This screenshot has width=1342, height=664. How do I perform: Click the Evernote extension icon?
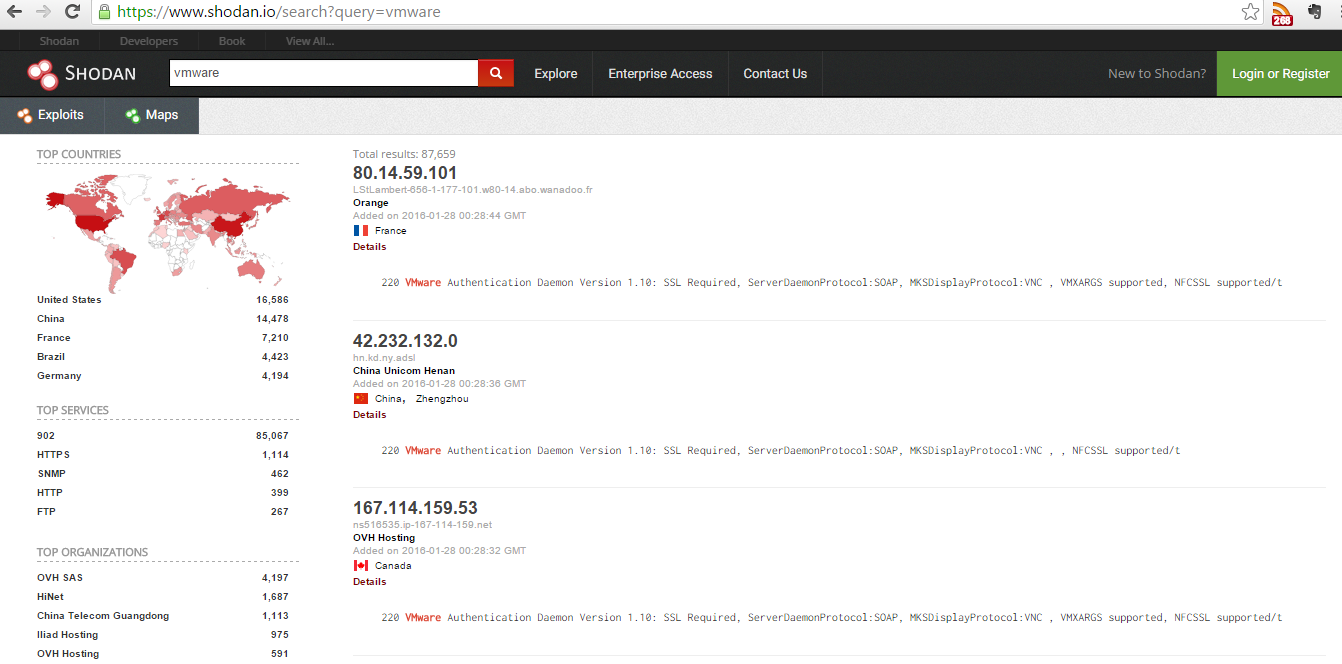pos(1315,12)
